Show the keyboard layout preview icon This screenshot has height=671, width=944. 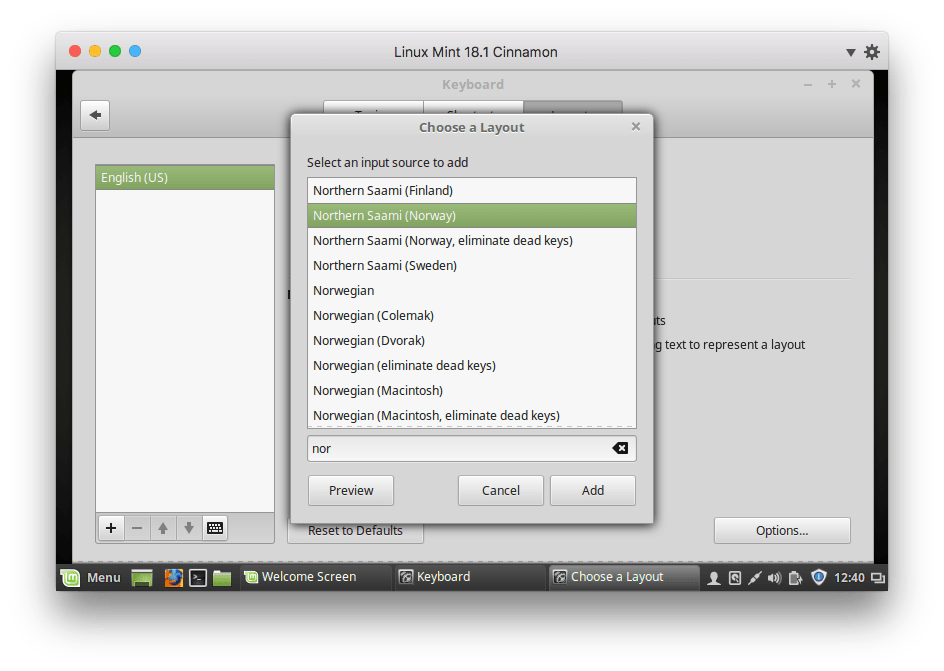pos(215,527)
